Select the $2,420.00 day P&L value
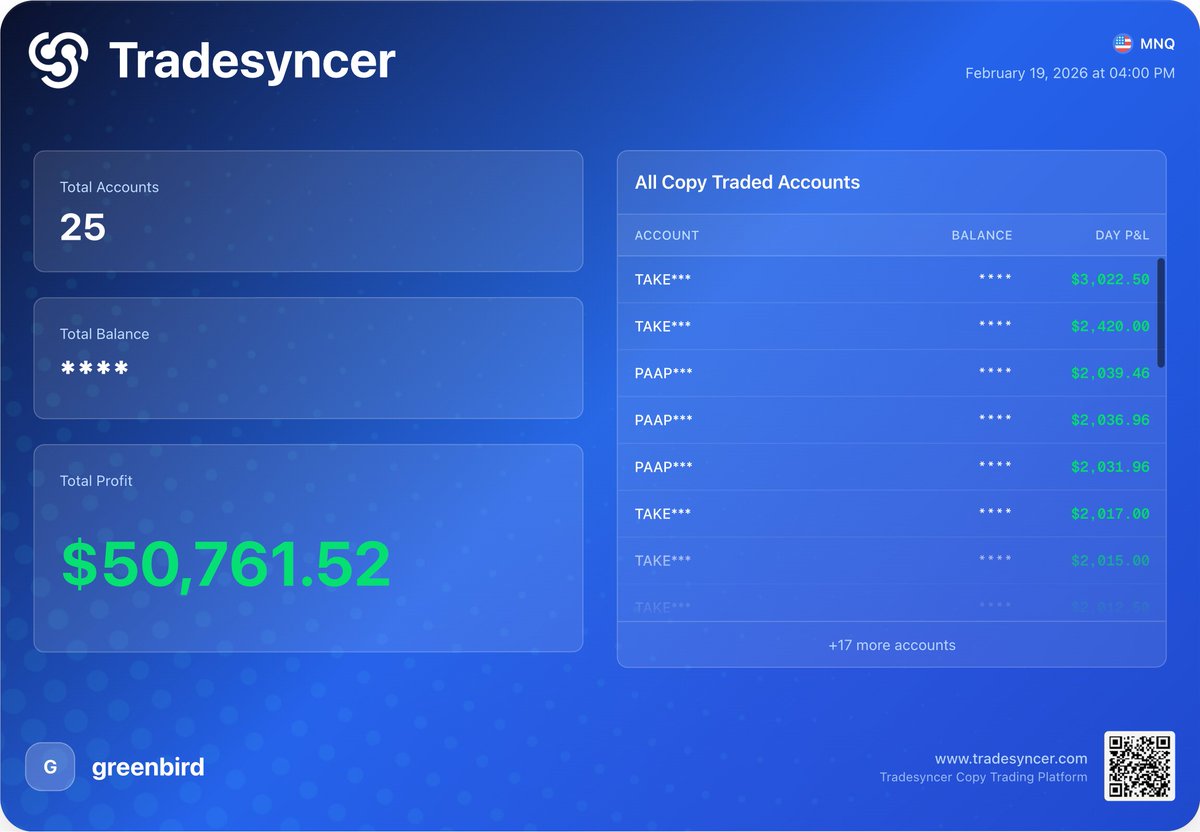This screenshot has width=1200, height=832. 1110,327
